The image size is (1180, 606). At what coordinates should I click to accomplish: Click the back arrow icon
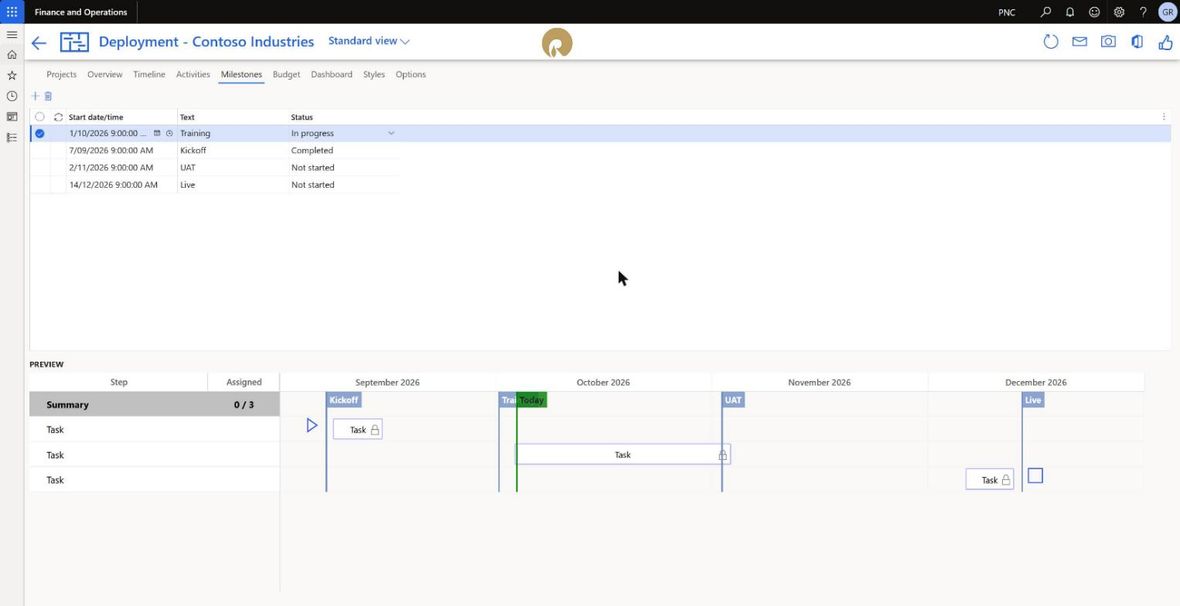coord(38,43)
